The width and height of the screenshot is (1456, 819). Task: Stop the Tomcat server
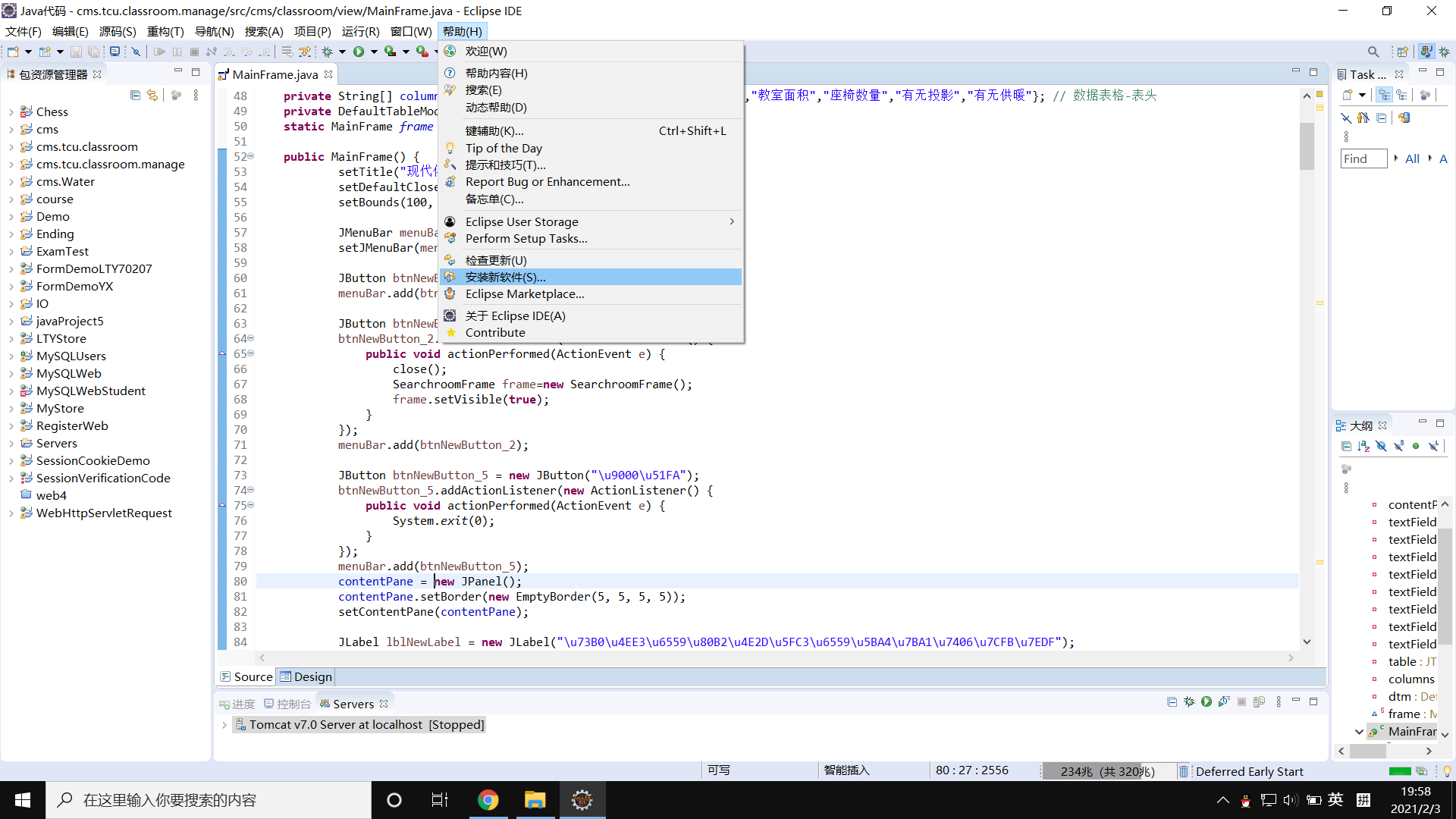1243,701
